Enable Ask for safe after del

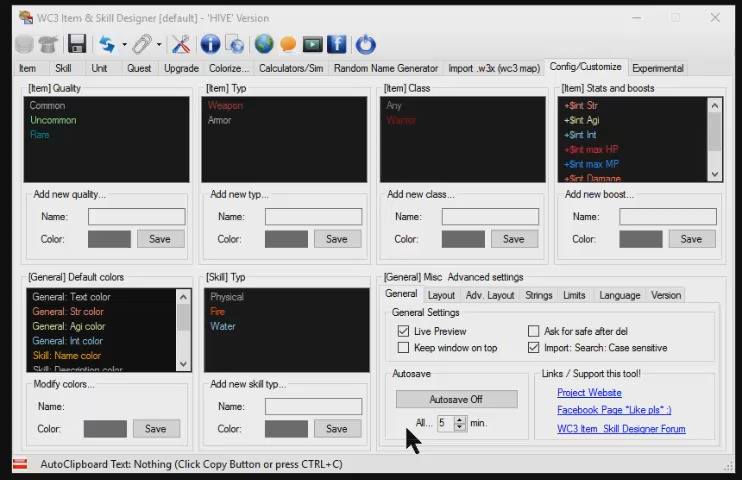point(533,331)
